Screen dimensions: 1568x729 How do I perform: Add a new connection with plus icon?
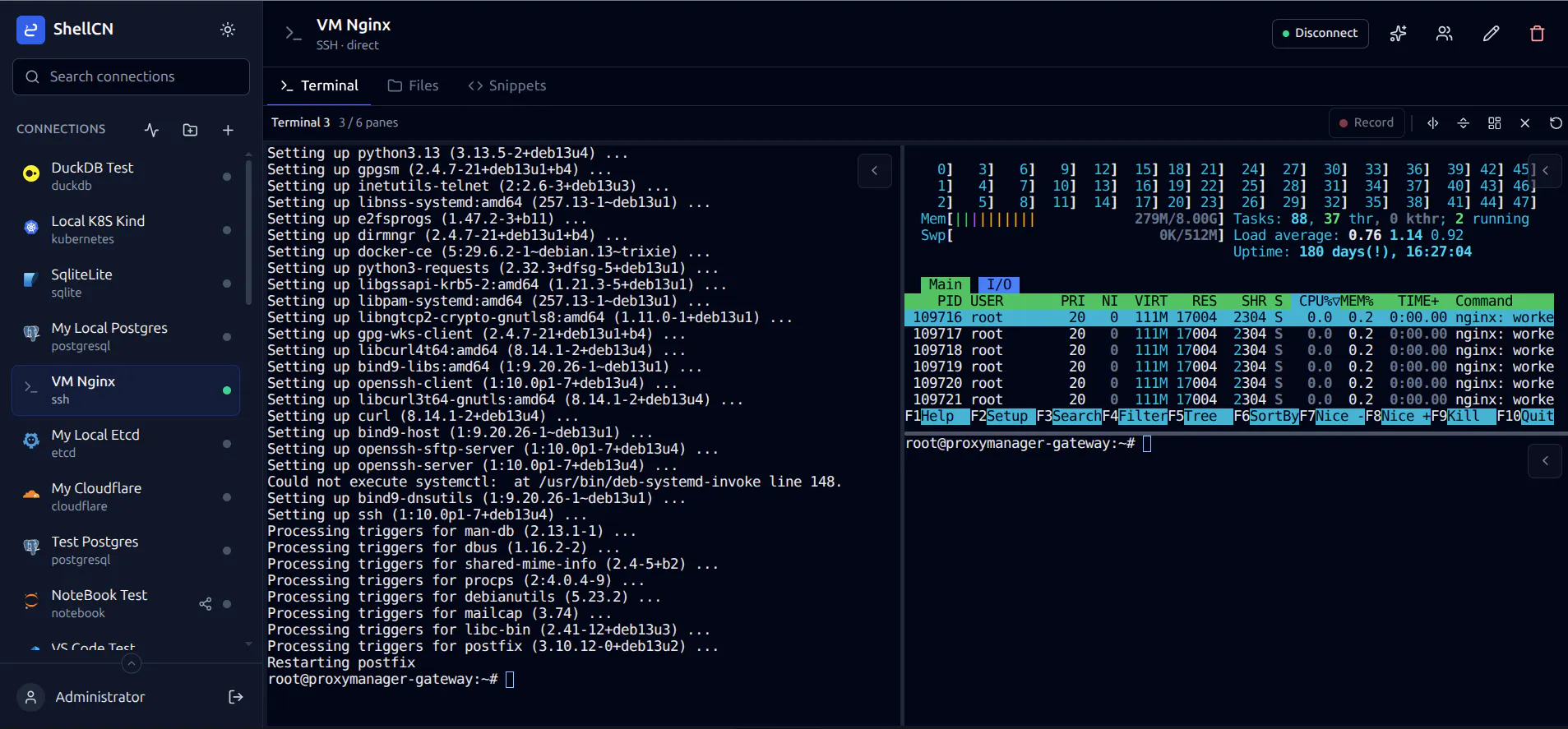pos(228,130)
